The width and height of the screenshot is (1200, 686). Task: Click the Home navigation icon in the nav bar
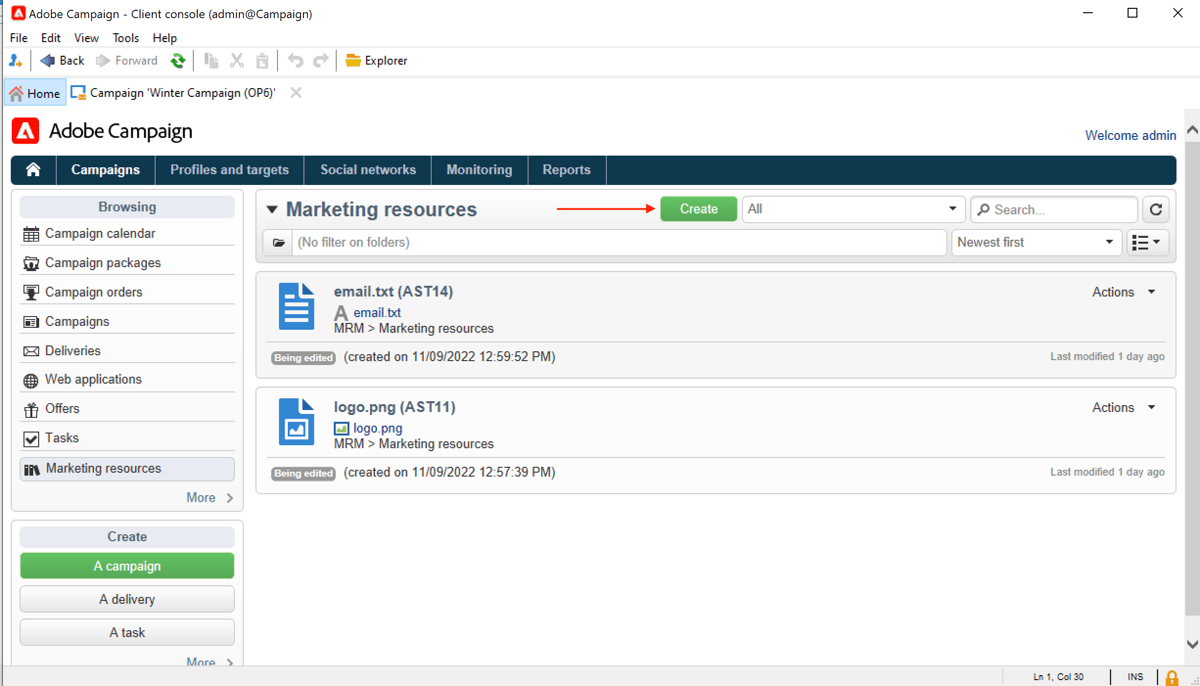point(32,169)
